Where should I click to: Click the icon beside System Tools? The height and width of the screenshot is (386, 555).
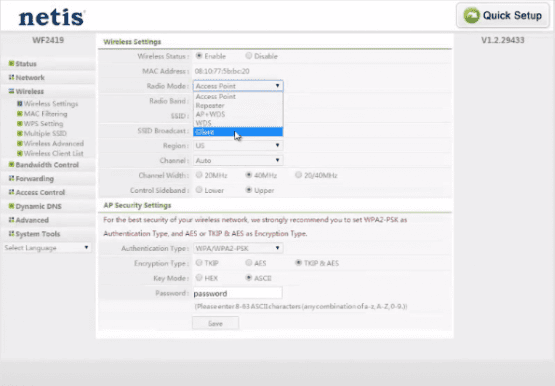click(11, 234)
